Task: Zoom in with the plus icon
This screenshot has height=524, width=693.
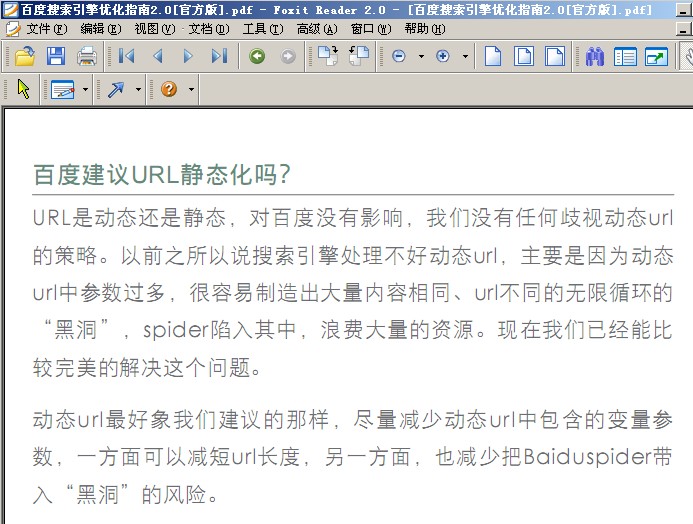Action: point(443,56)
